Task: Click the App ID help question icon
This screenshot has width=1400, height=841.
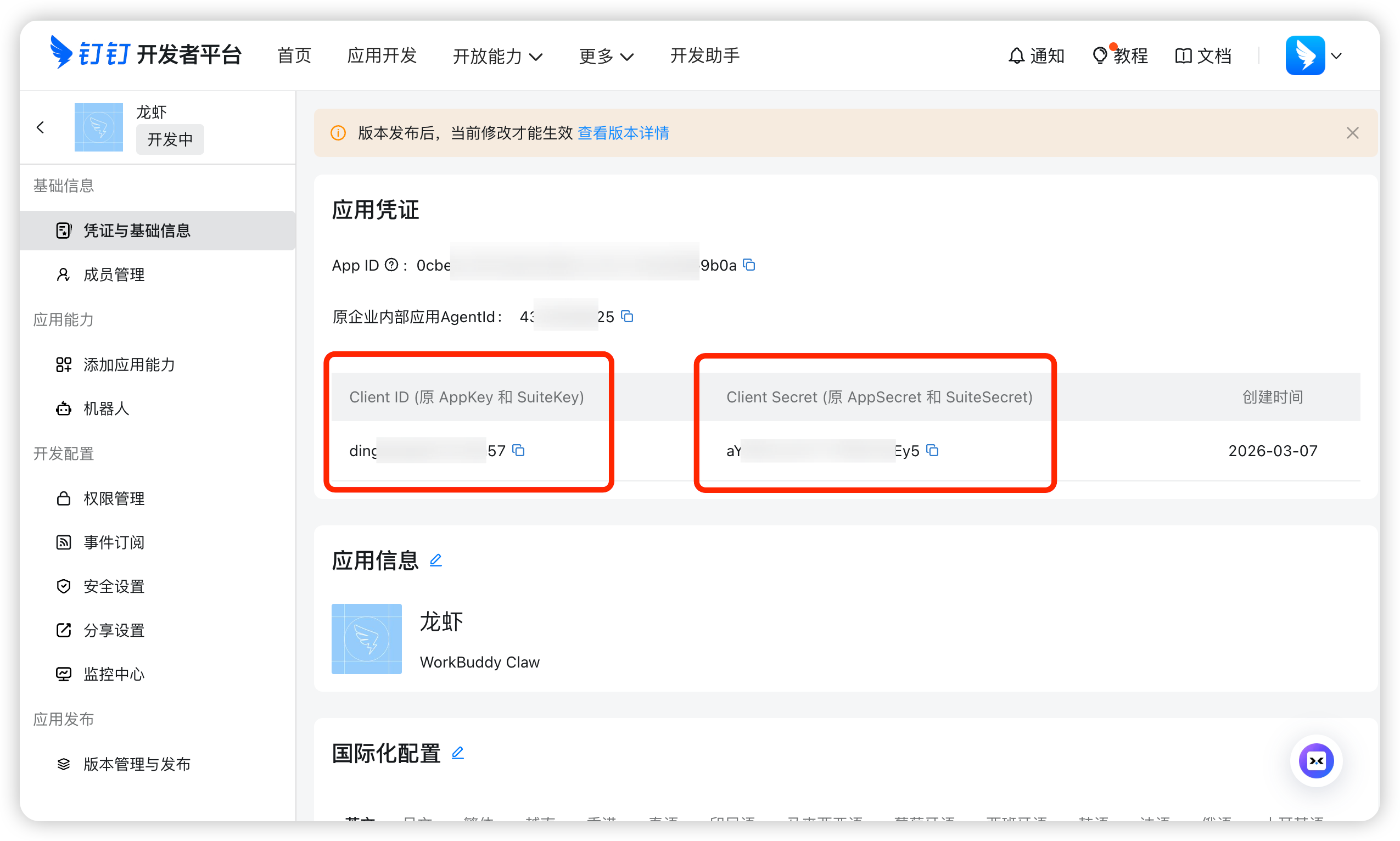Action: click(391, 265)
